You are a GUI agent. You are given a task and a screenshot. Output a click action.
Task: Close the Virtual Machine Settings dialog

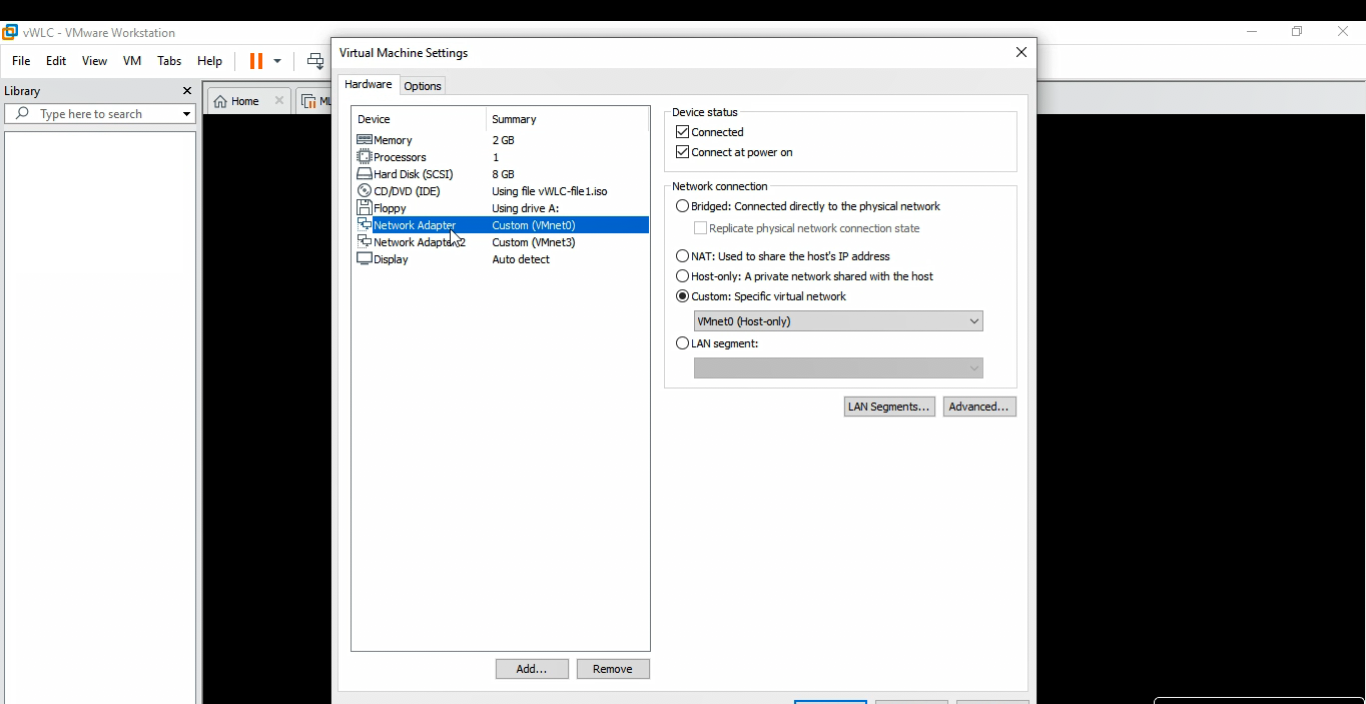click(x=1021, y=52)
